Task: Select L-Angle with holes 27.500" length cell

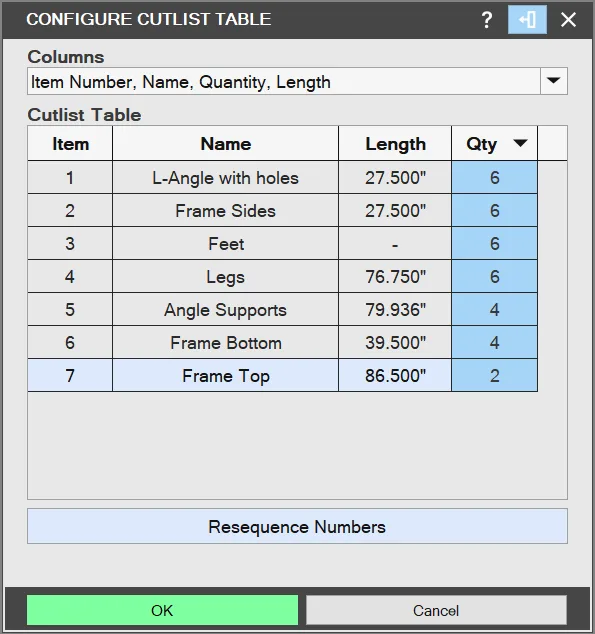Action: click(395, 178)
